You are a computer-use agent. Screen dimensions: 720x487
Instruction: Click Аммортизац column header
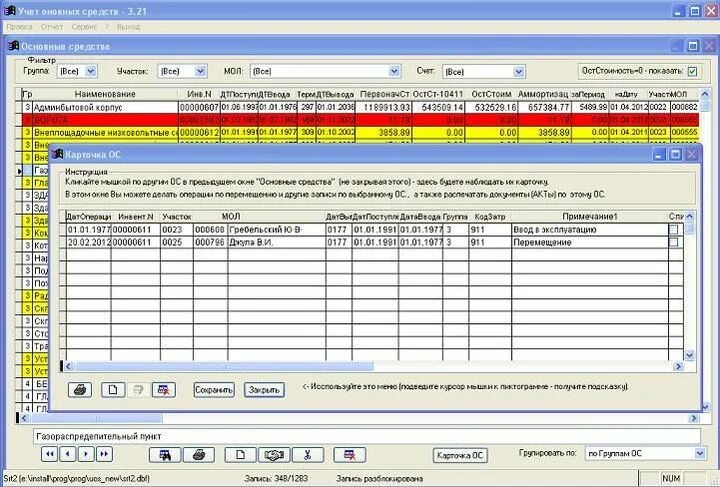point(543,94)
